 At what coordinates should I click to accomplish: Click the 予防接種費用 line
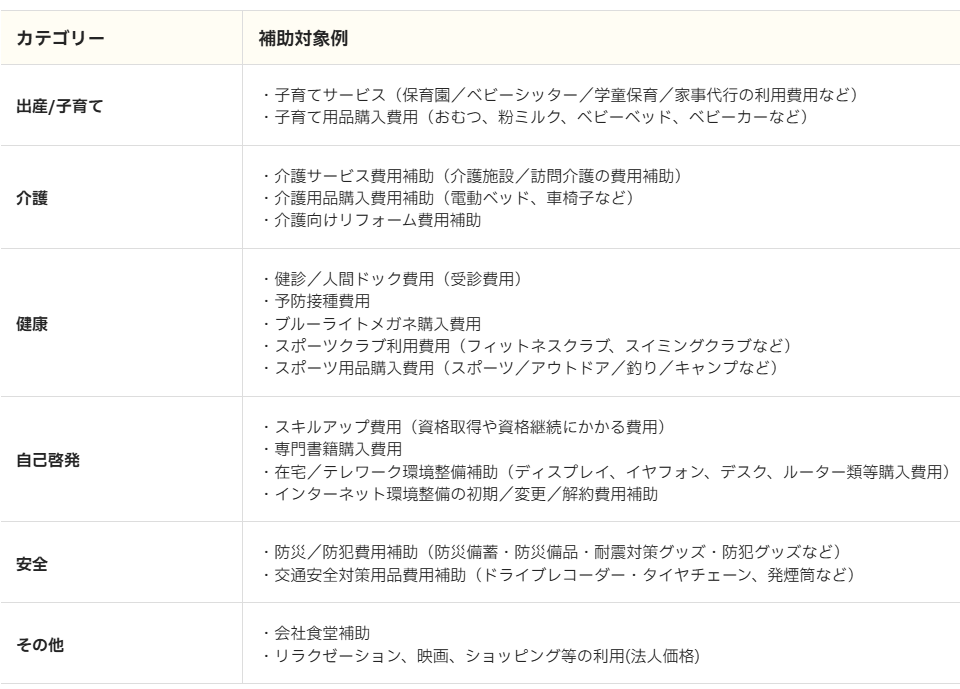tap(315, 301)
